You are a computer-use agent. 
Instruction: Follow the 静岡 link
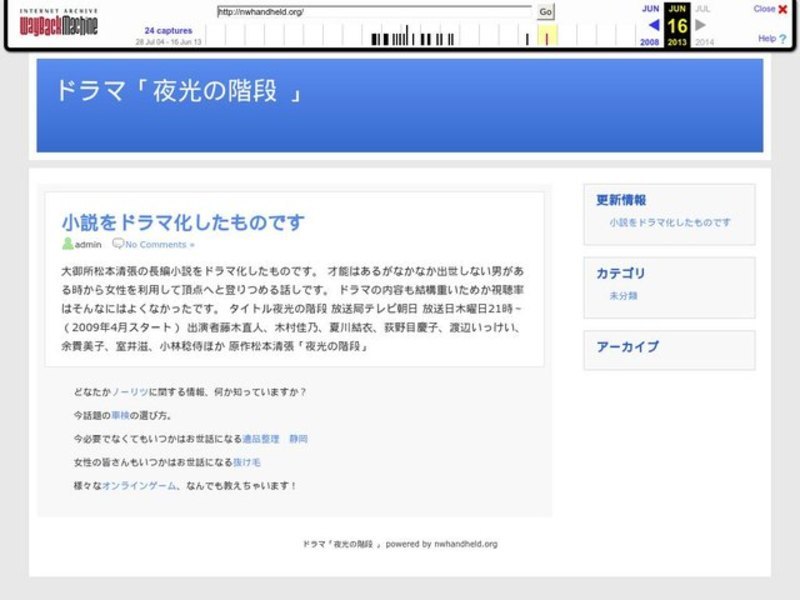[298, 439]
